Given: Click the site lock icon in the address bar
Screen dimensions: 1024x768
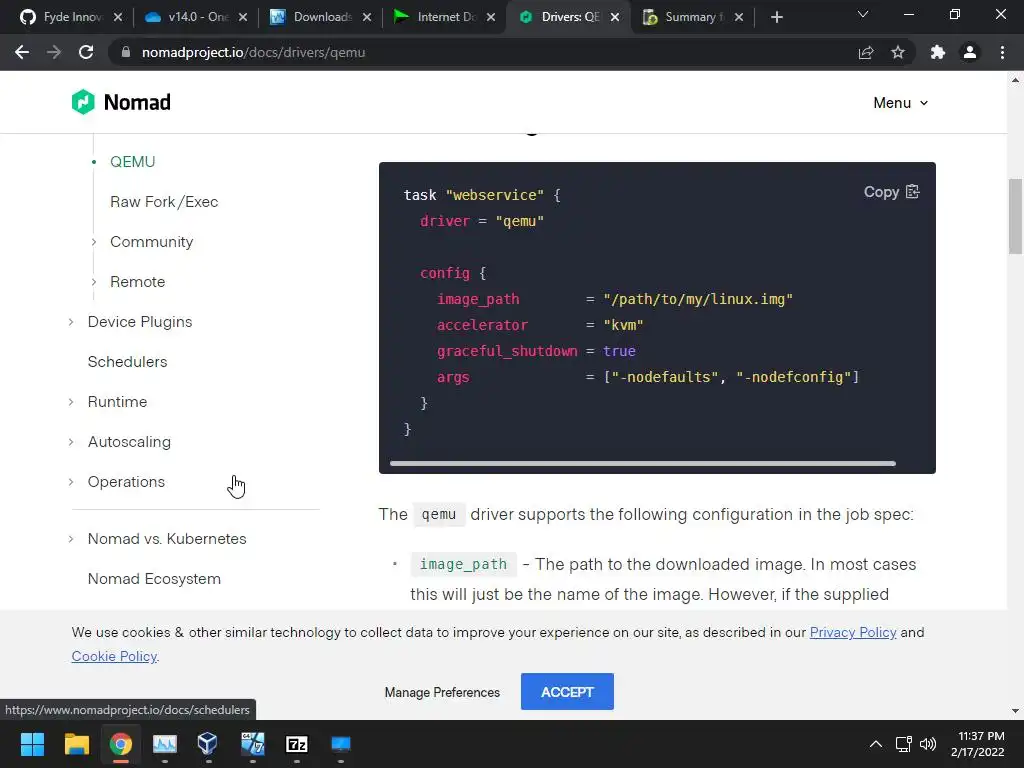Looking at the screenshot, I should (x=126, y=52).
